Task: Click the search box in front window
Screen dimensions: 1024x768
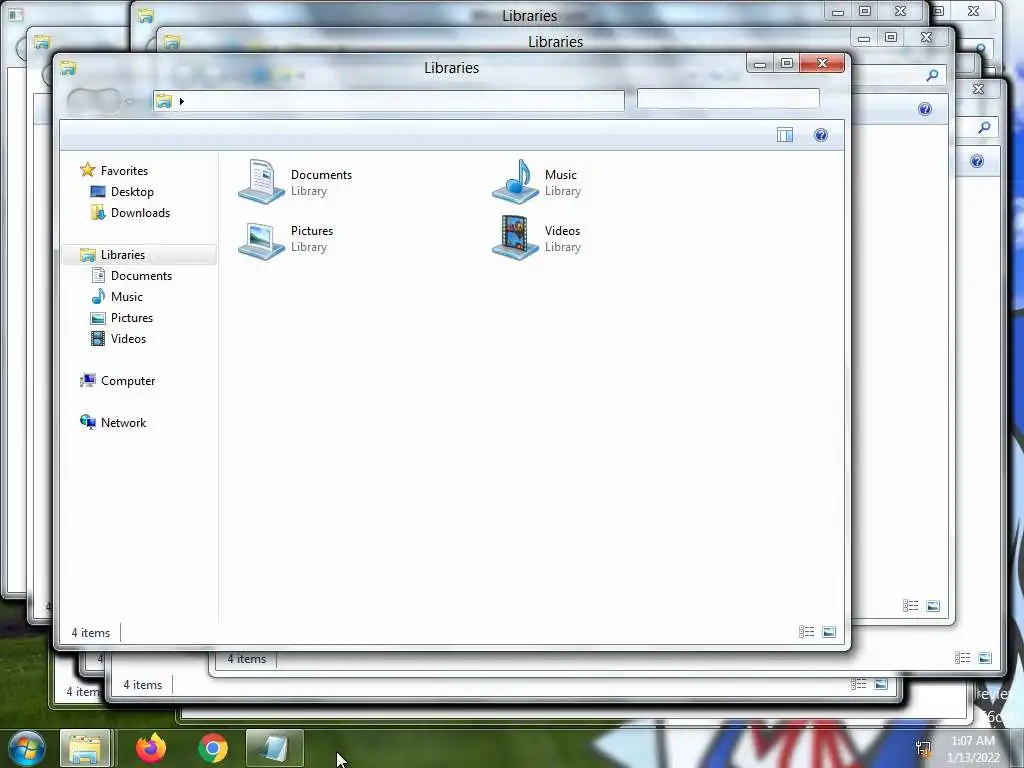Action: coord(728,98)
